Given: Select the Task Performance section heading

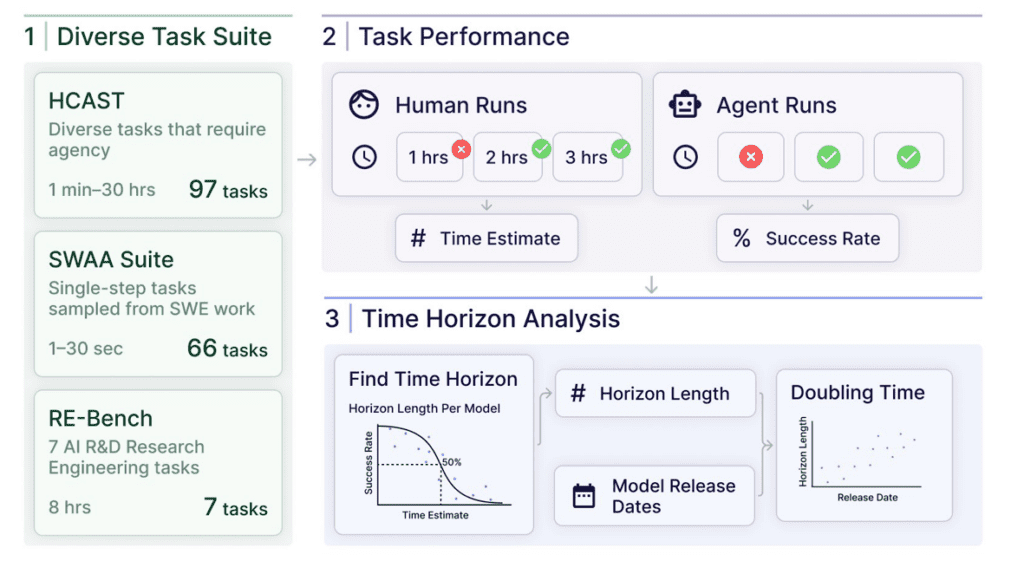Looking at the screenshot, I should point(464,38).
